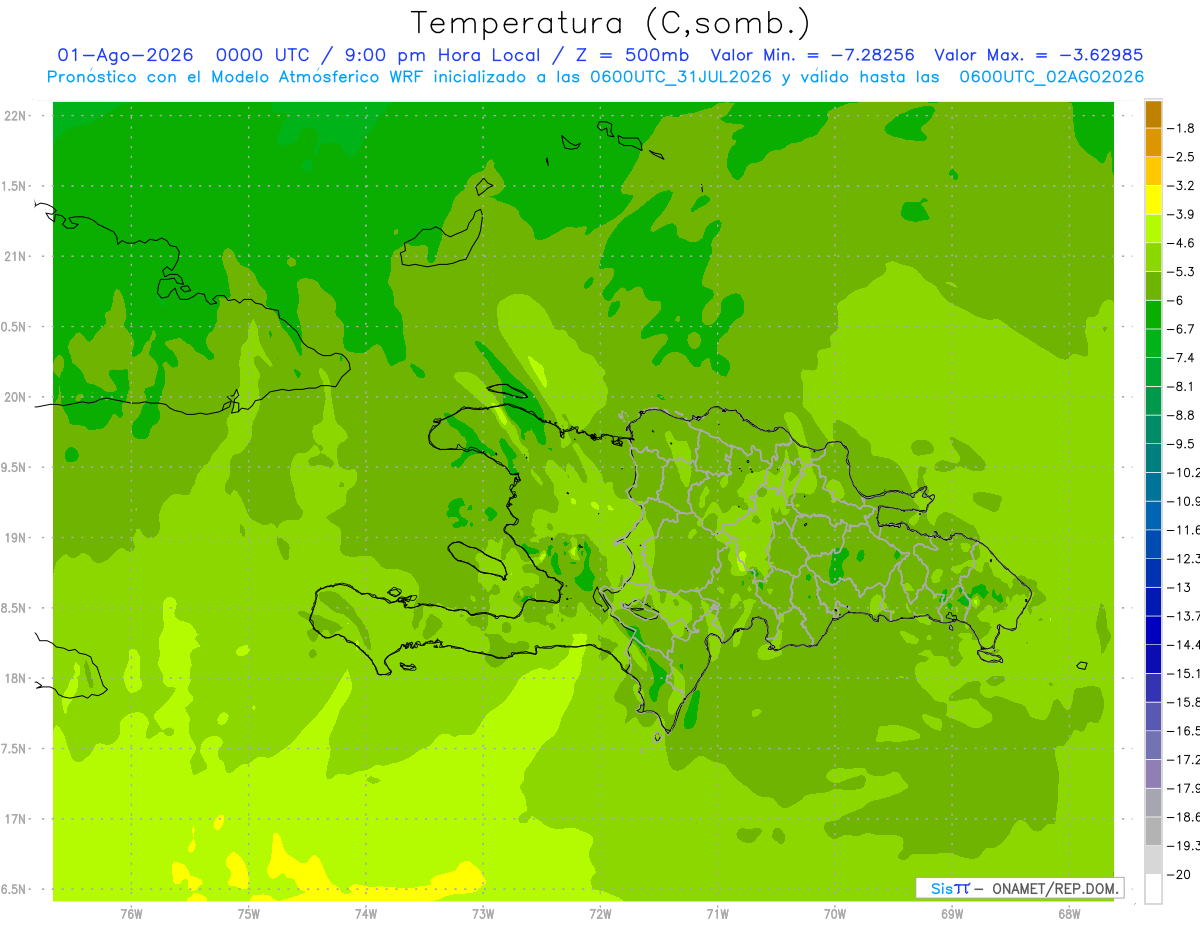The image size is (1200, 927).
Task: Pick the swatch between -5.3 and -6
Action: (1153, 286)
